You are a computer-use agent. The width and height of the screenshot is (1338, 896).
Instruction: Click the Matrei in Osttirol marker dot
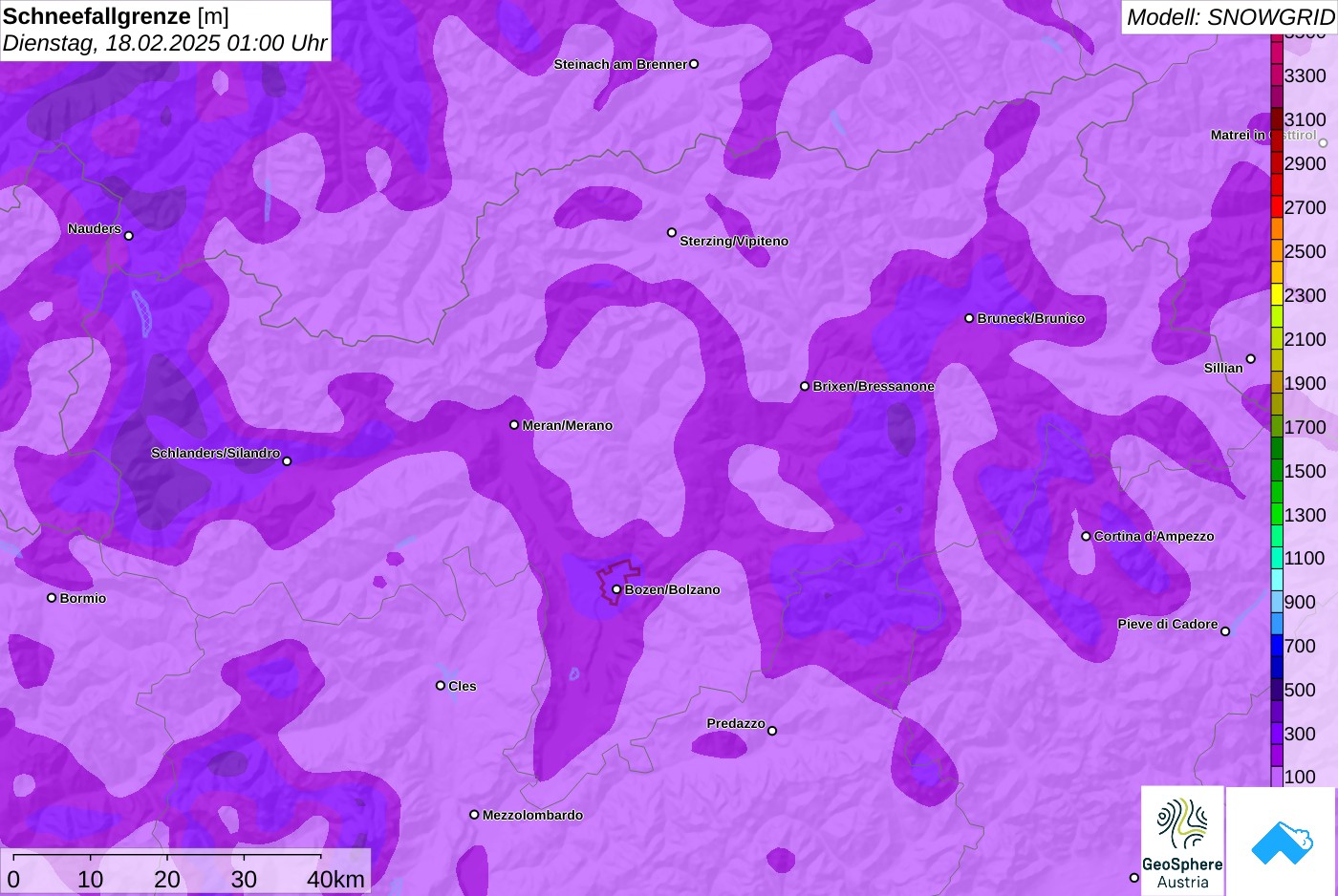[x=1324, y=143]
